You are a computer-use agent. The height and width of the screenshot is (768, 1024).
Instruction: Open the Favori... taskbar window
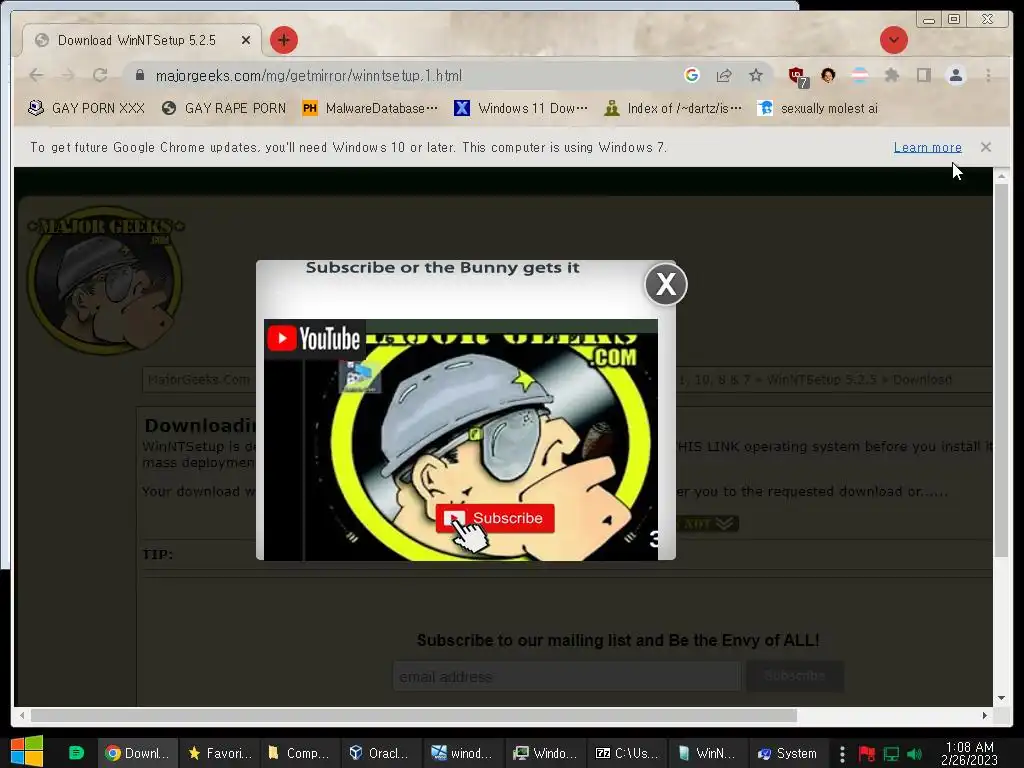click(x=219, y=753)
